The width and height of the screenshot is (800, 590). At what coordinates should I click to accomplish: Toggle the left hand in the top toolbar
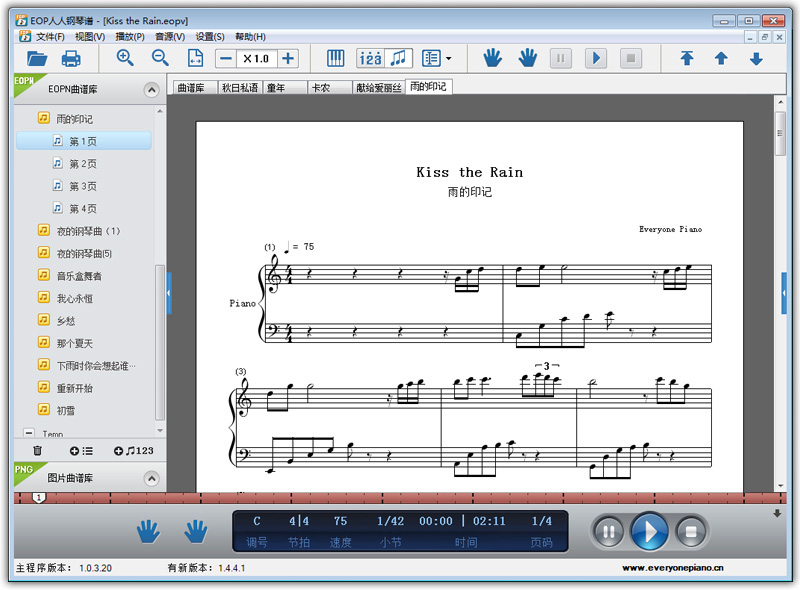tap(492, 58)
